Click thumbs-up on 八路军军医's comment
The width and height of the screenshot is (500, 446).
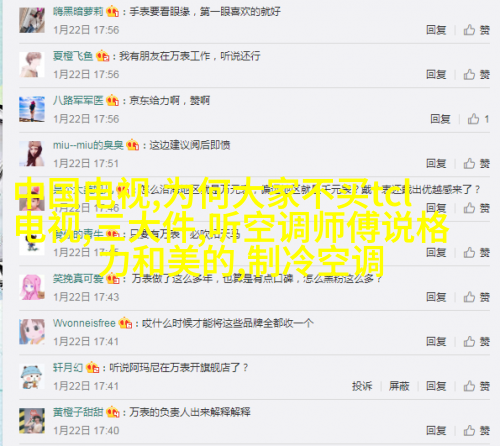(x=478, y=119)
